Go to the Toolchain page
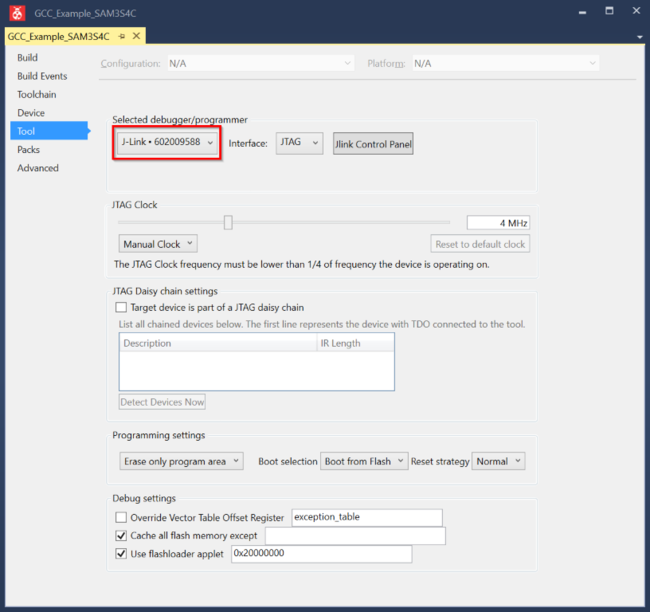The height and width of the screenshot is (612, 650). 37,95
